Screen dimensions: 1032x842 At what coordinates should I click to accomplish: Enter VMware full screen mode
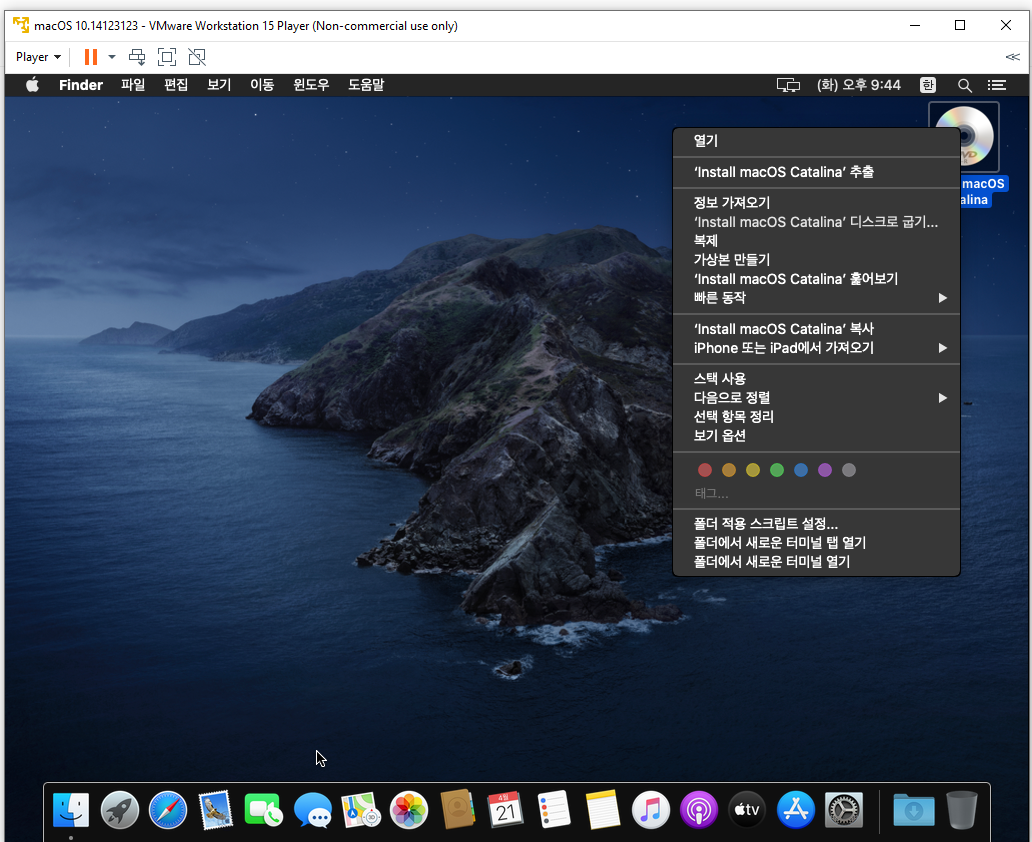[167, 57]
